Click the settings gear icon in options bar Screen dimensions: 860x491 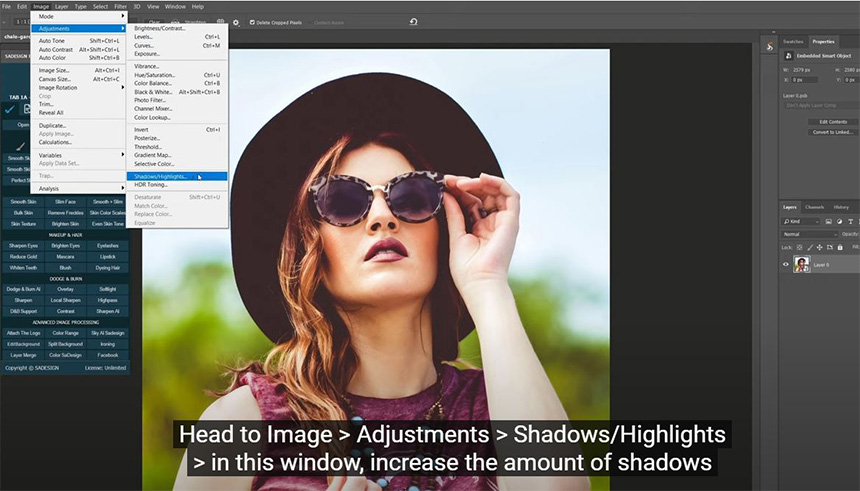pos(236,22)
